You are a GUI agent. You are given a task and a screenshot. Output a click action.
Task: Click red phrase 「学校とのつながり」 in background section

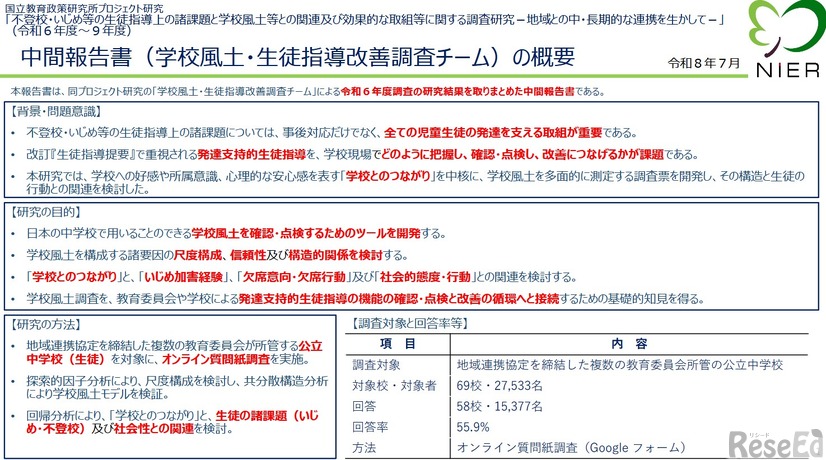(388, 176)
